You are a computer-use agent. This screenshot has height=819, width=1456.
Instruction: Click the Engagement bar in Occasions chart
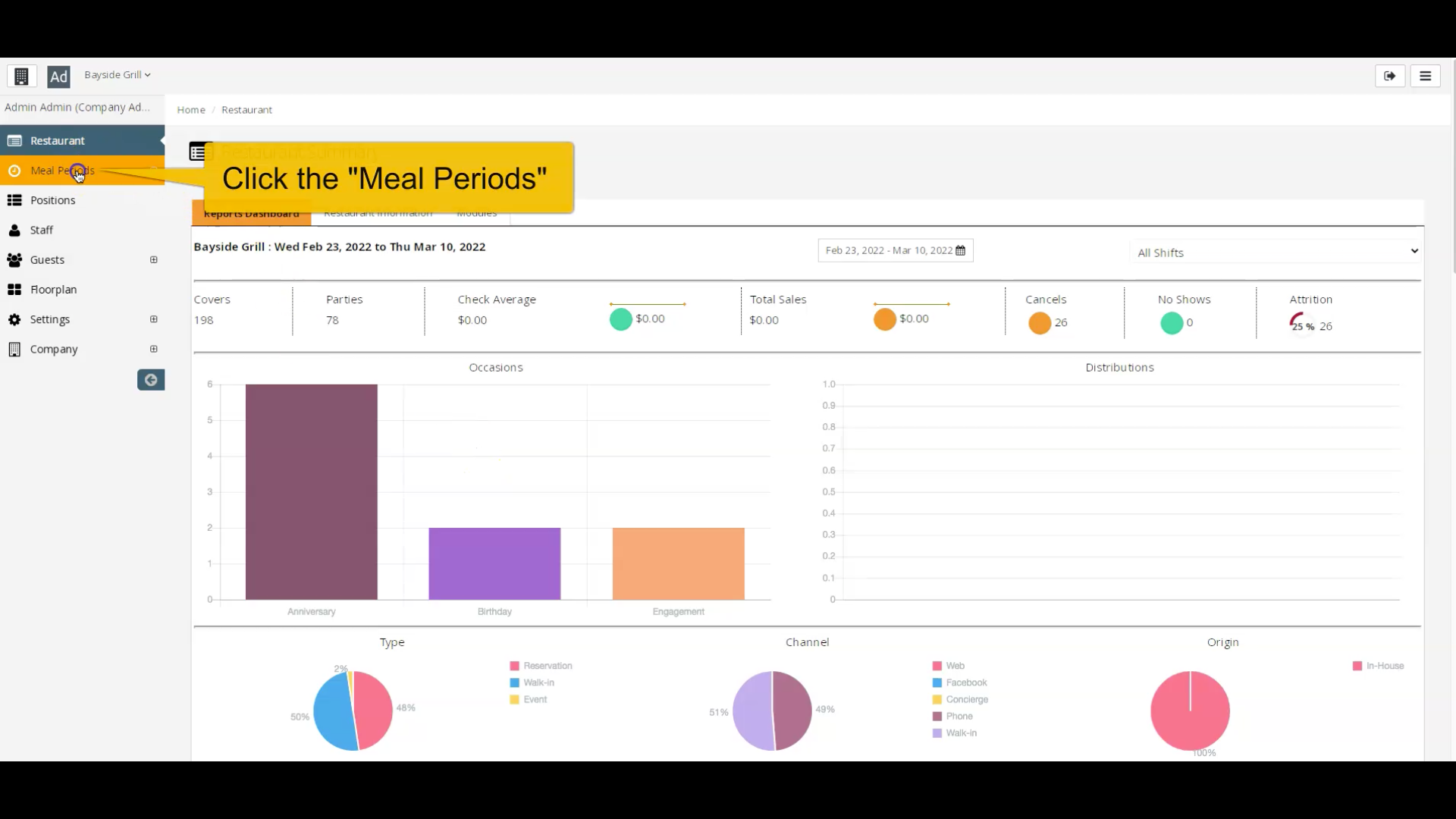(679, 563)
